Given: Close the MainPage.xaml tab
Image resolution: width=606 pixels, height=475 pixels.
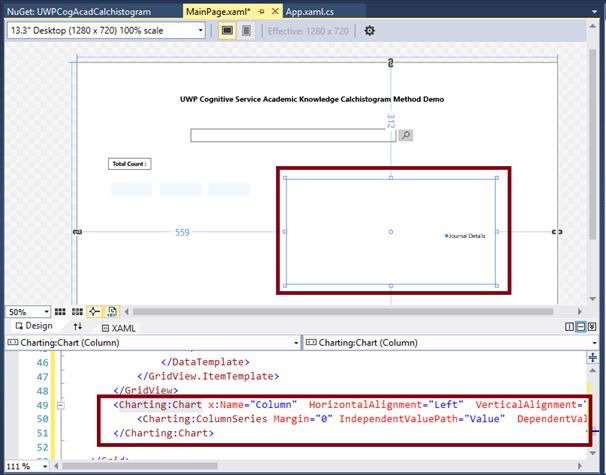Looking at the screenshot, I should tap(275, 12).
